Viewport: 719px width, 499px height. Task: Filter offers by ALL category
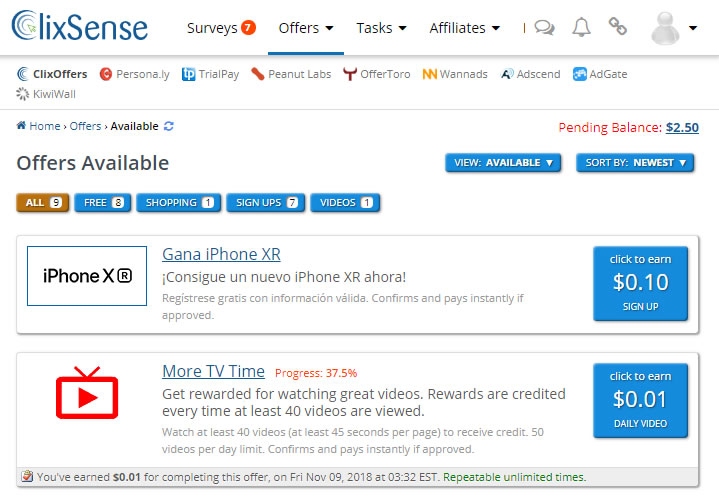pos(43,203)
